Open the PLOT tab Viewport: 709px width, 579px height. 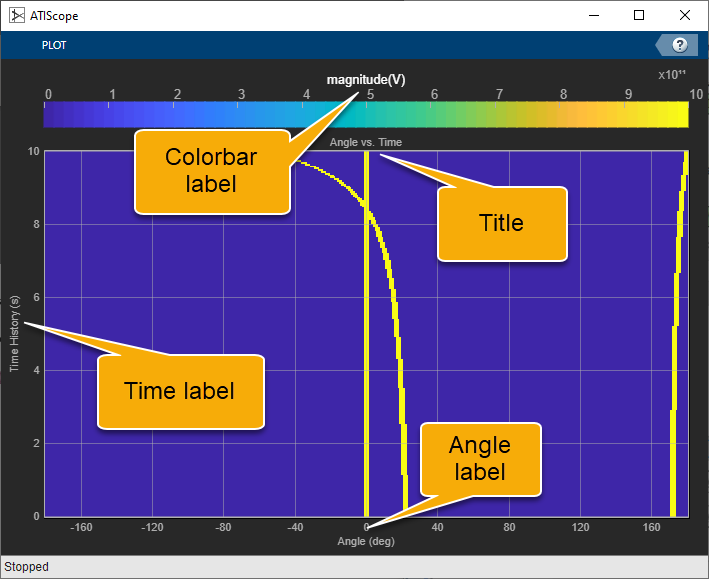tap(54, 45)
